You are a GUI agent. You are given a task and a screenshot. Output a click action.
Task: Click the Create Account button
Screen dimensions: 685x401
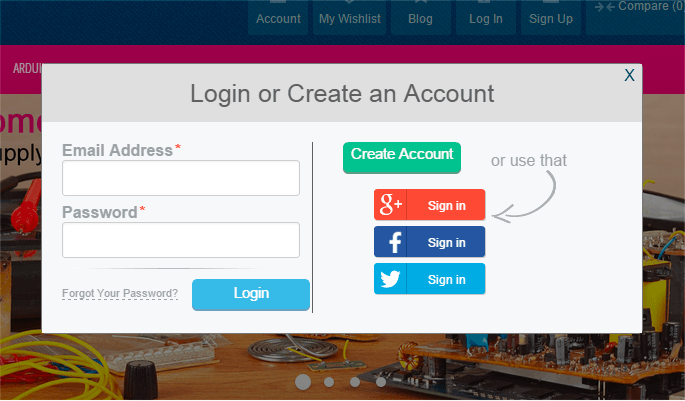pyautogui.click(x=402, y=157)
